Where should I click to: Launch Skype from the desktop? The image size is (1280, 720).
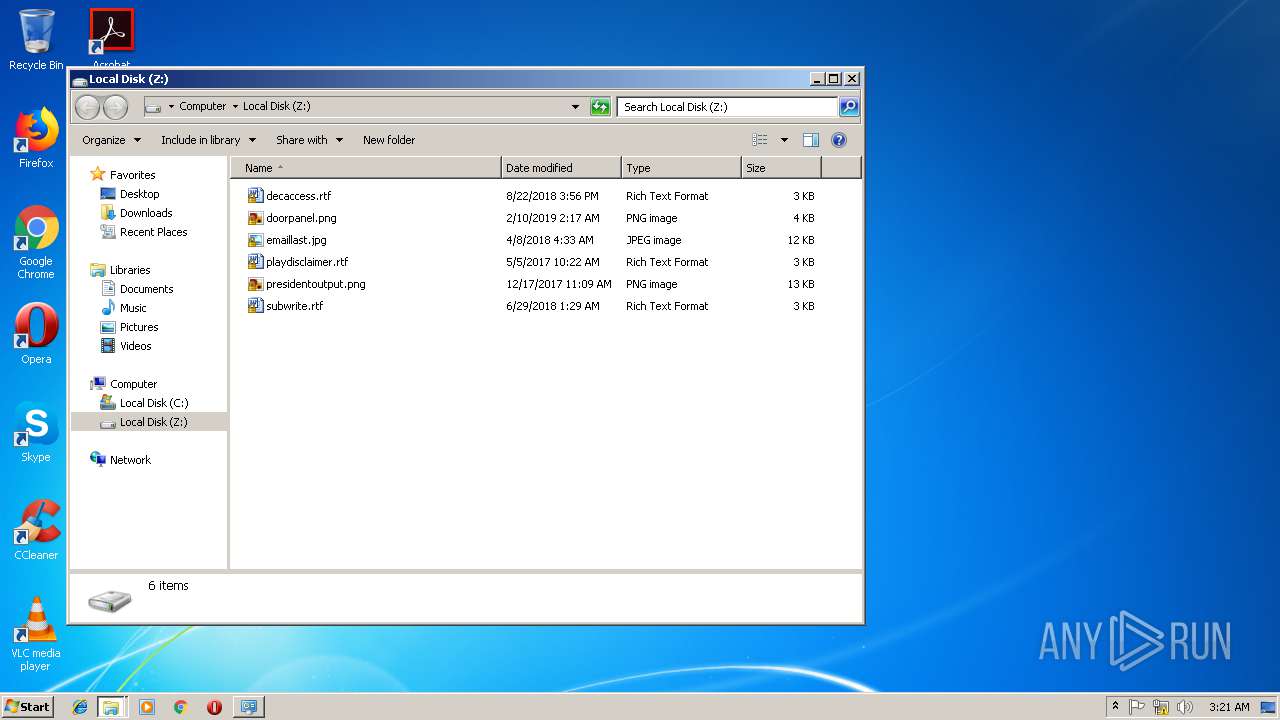[x=36, y=433]
